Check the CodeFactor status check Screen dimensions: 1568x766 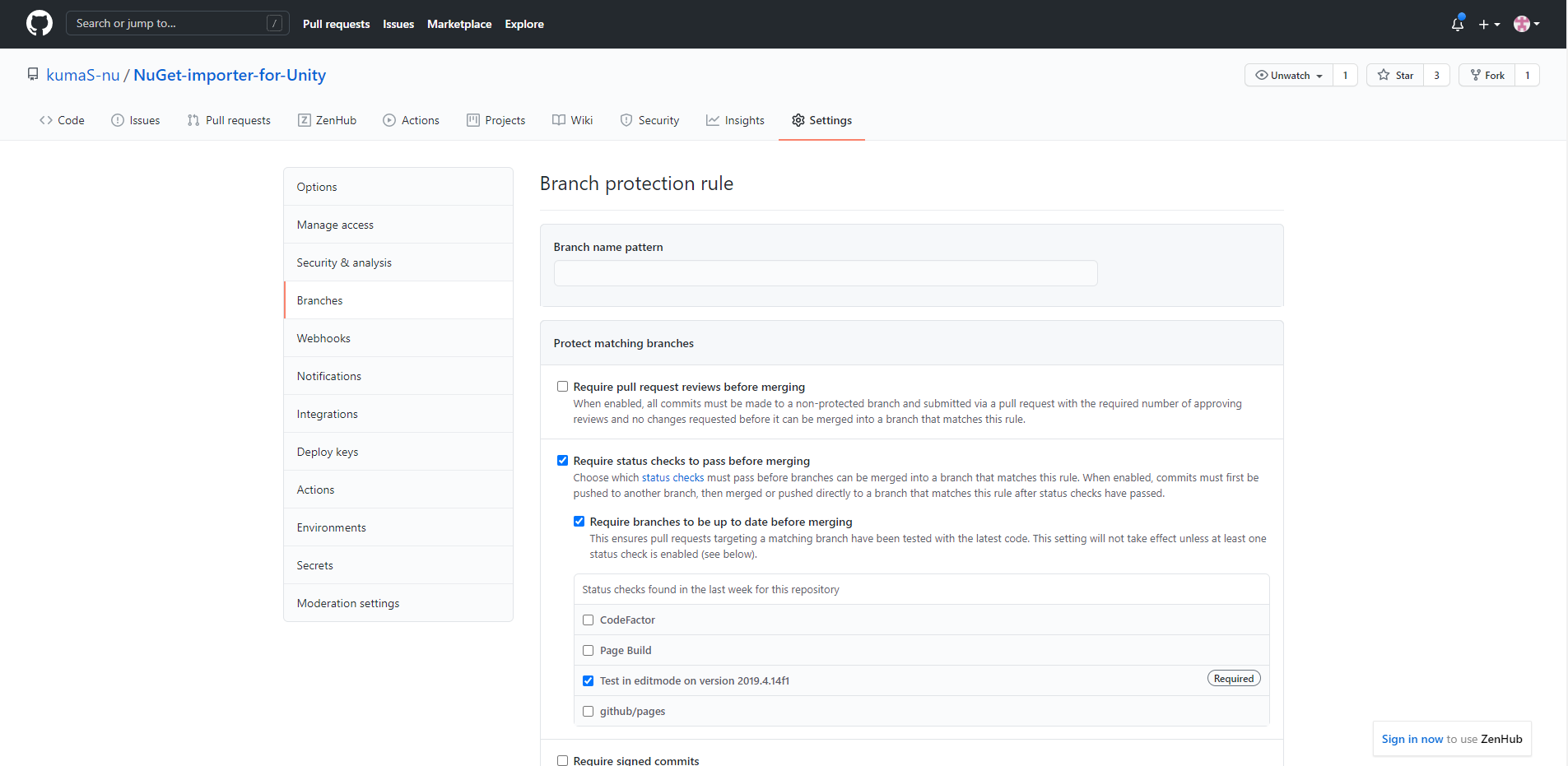[x=589, y=620]
